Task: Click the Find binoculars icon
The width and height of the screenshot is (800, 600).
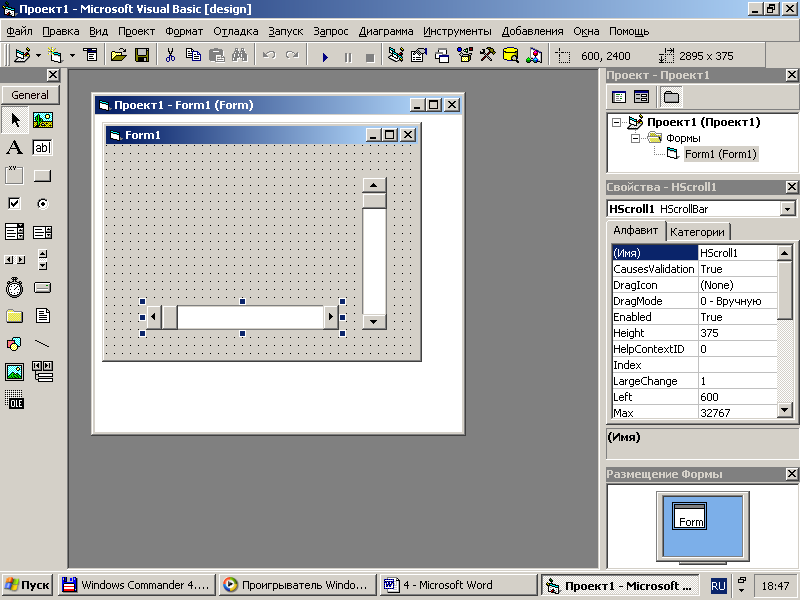Action: click(239, 55)
